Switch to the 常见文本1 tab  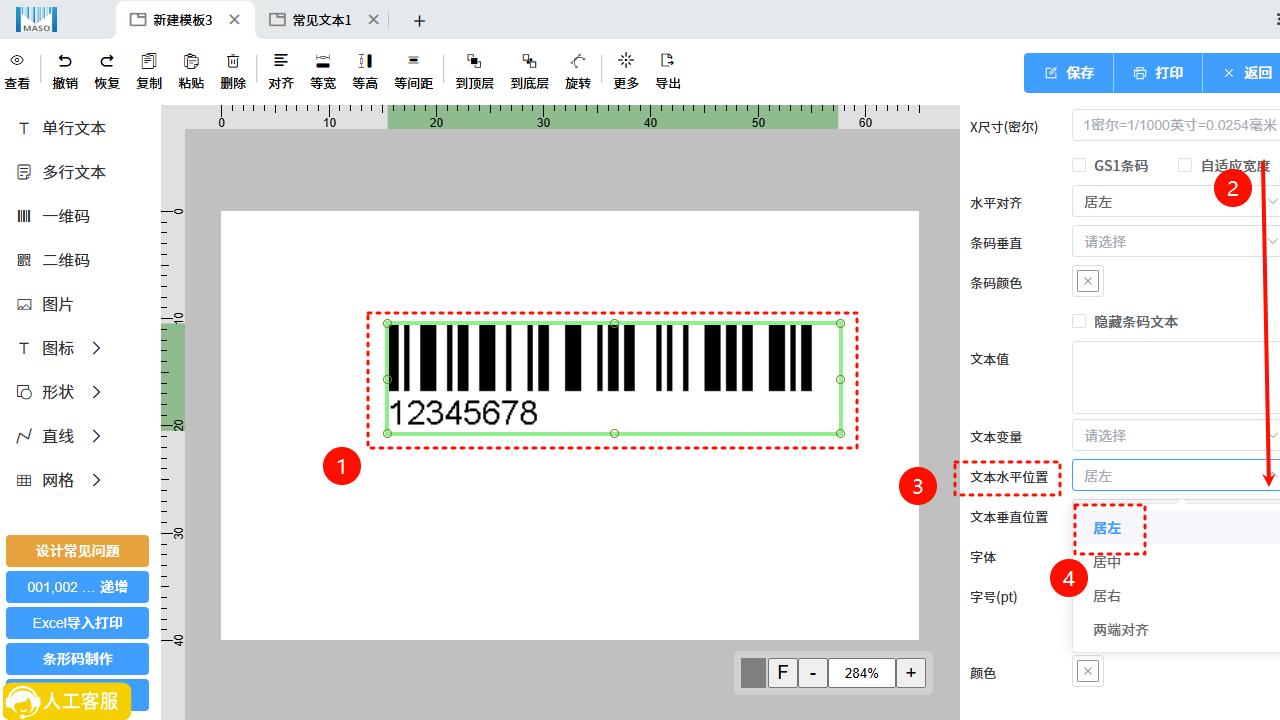pyautogui.click(x=322, y=20)
